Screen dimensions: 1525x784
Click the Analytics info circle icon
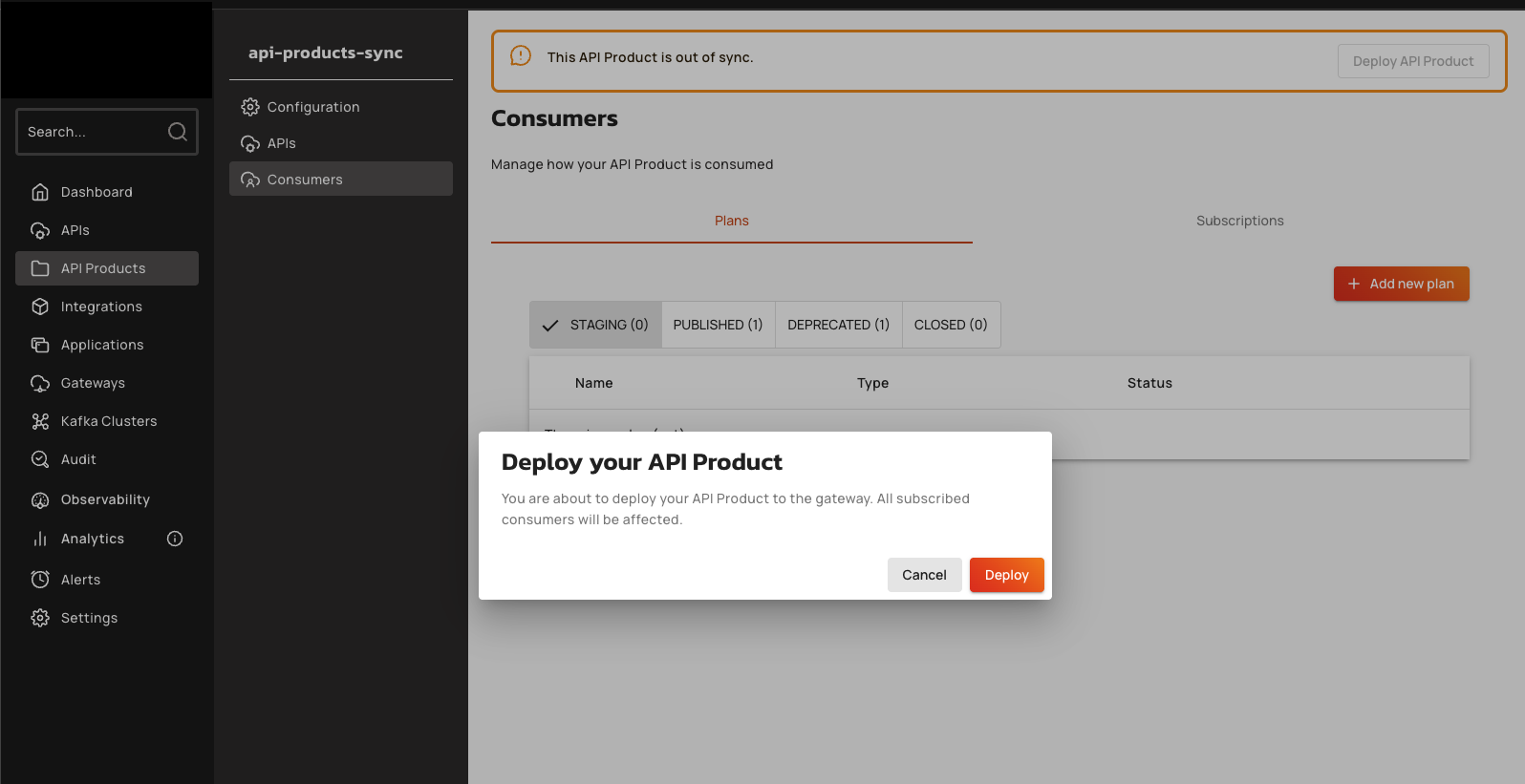[175, 539]
